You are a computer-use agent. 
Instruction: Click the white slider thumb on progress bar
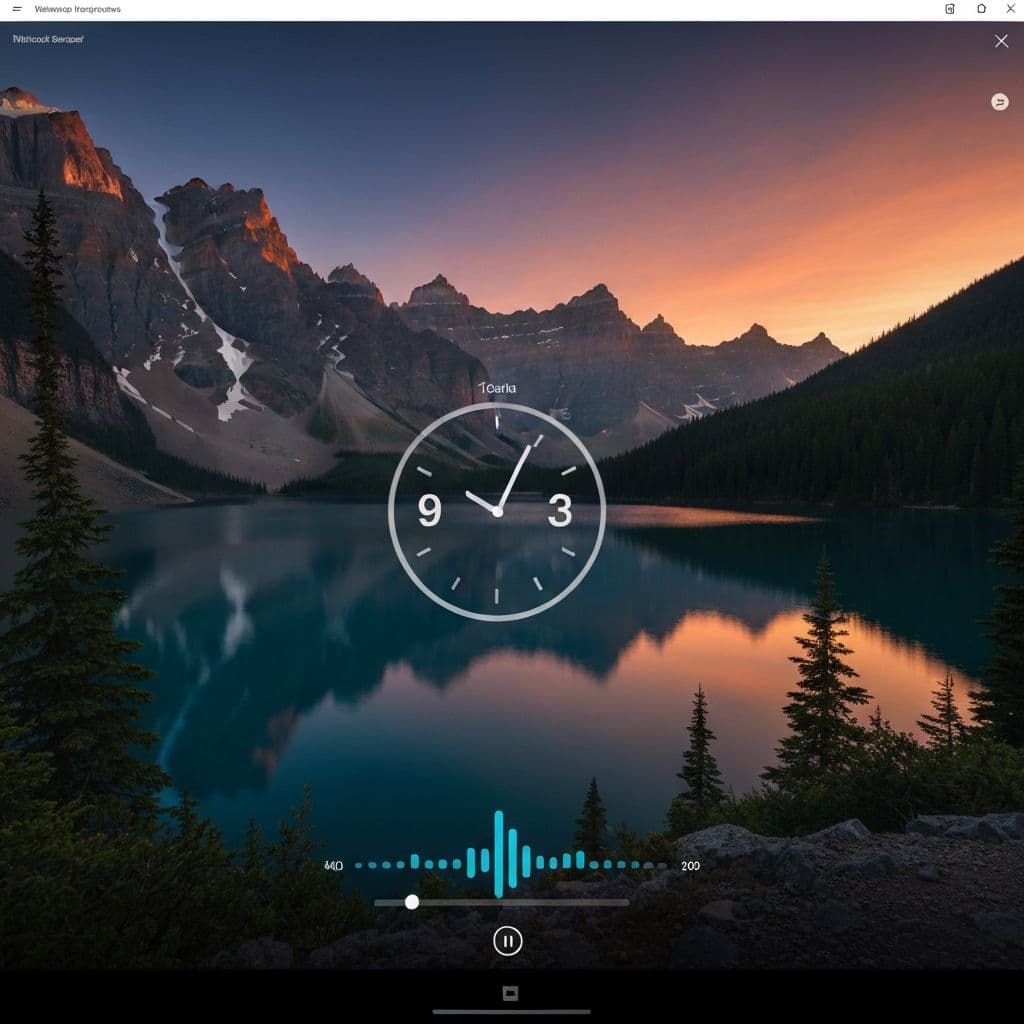(411, 902)
